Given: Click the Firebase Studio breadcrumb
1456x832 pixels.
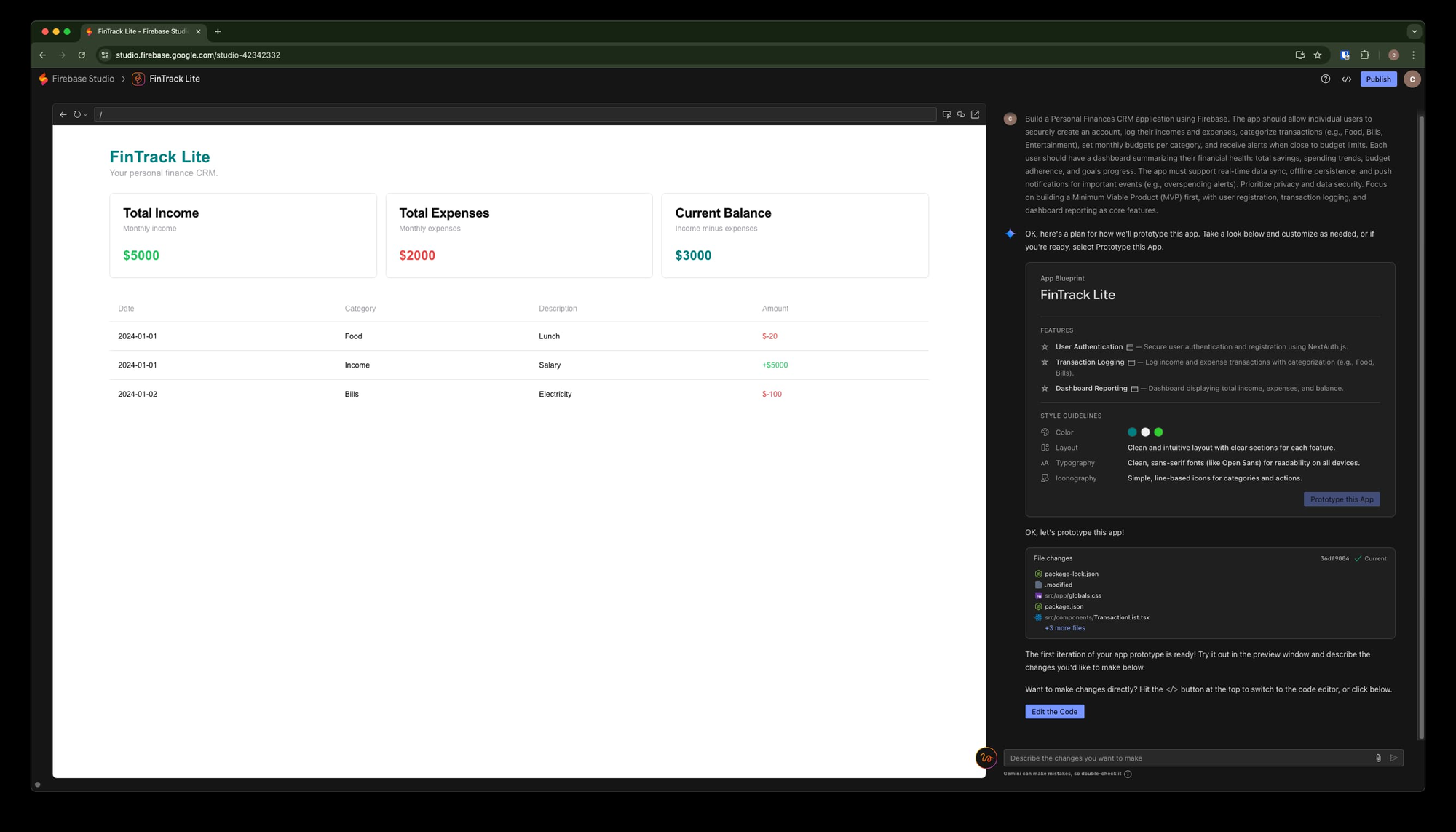Looking at the screenshot, I should pos(83,79).
